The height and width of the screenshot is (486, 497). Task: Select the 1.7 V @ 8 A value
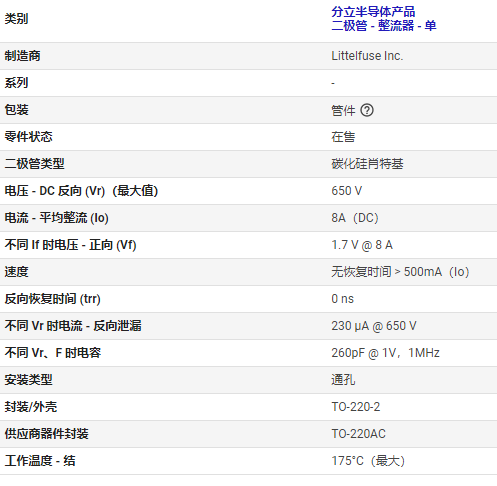pos(362,245)
